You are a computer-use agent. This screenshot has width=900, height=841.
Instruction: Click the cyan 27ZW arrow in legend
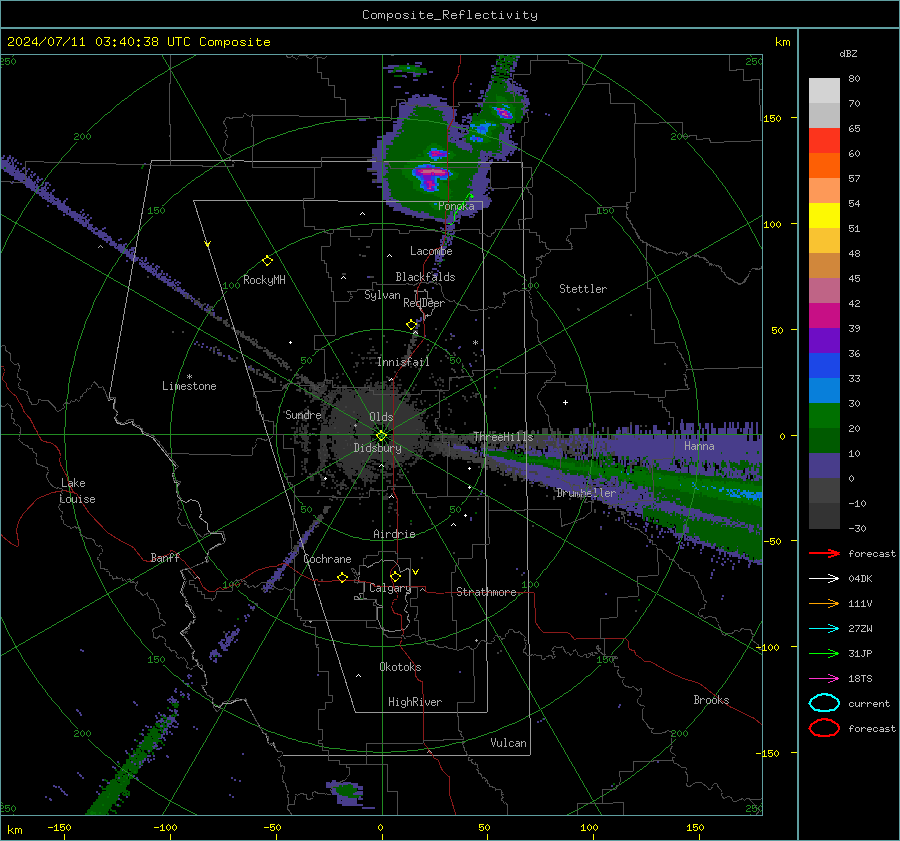(824, 629)
